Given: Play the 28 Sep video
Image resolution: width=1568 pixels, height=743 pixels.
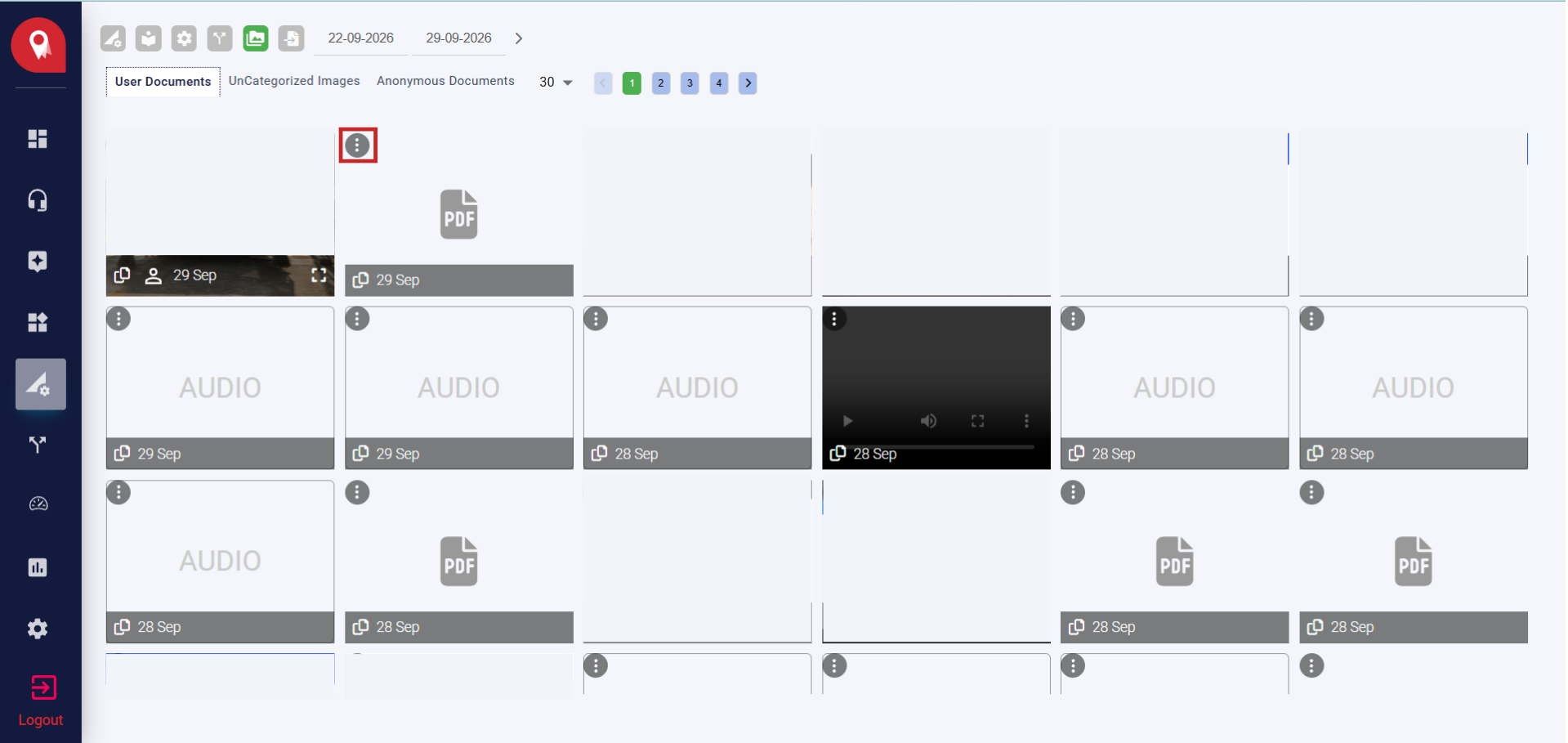Looking at the screenshot, I should (847, 421).
